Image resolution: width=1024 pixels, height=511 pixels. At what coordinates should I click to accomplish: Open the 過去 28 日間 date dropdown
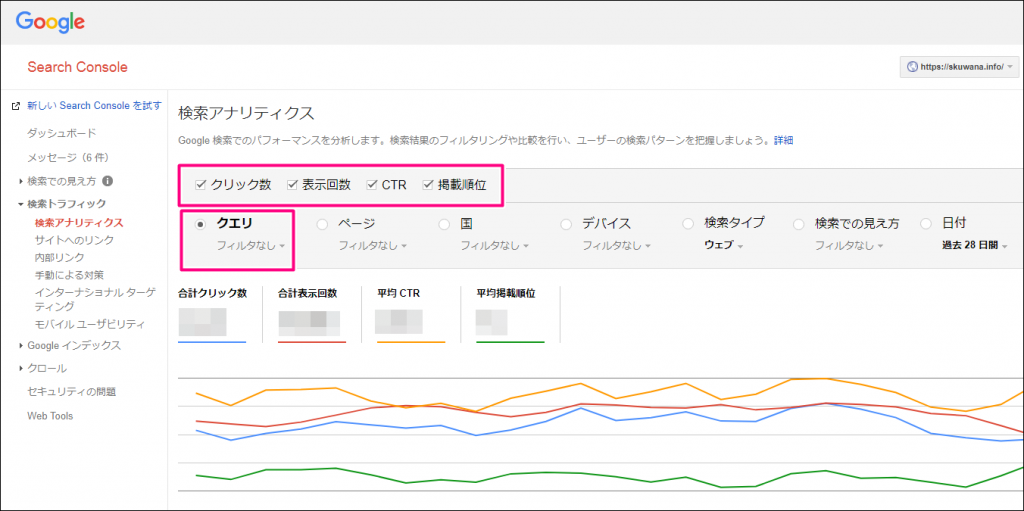(974, 246)
